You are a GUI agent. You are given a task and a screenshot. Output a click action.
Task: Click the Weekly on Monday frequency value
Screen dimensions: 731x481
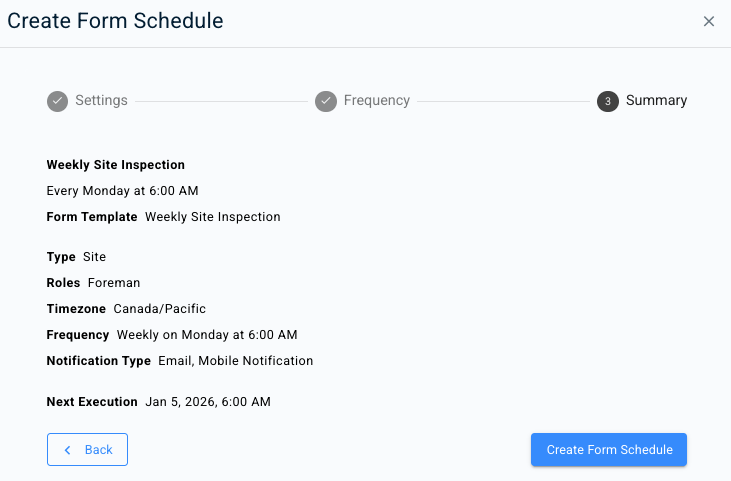[x=207, y=335]
